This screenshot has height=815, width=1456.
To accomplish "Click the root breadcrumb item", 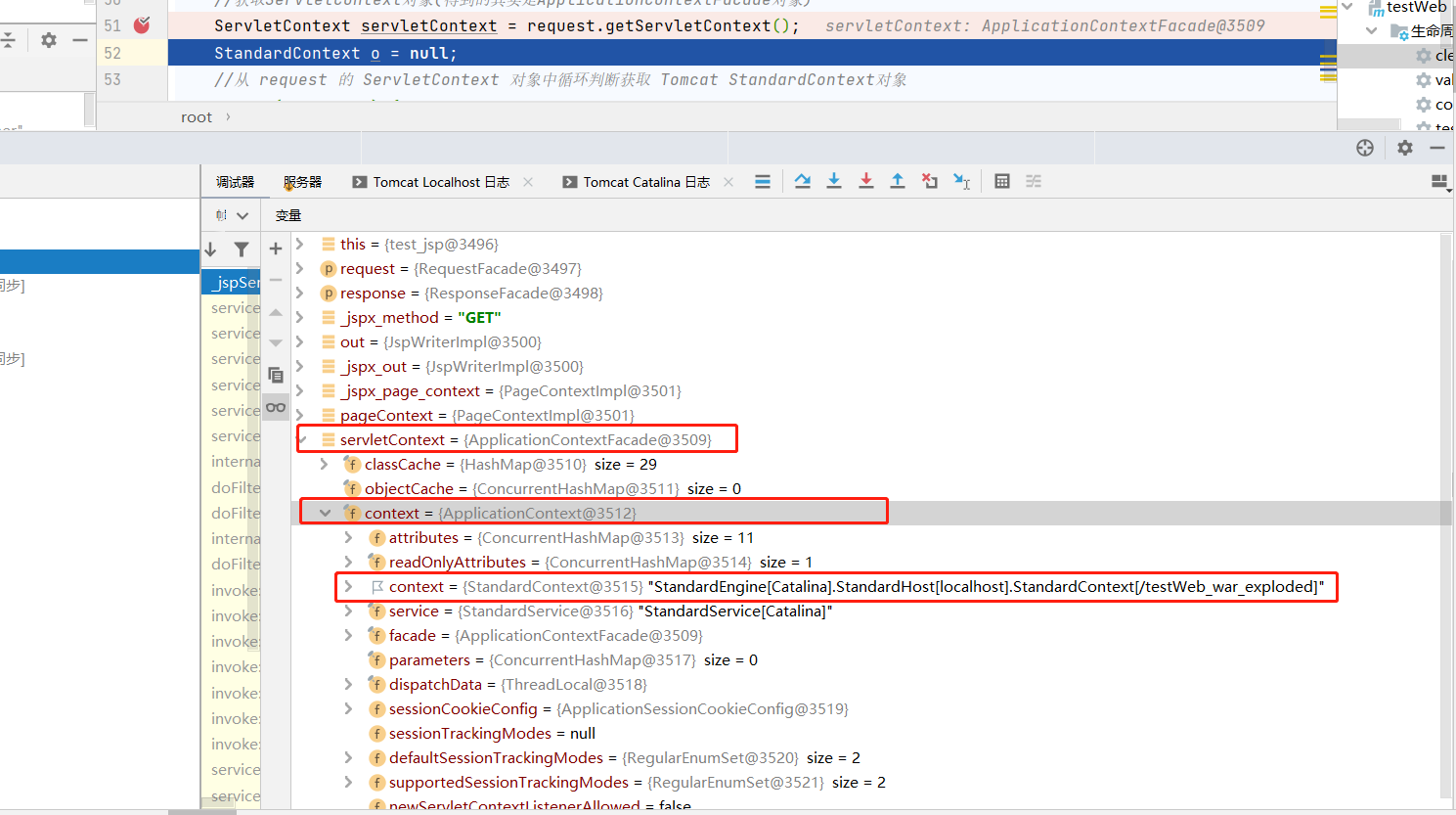I will 197,117.
